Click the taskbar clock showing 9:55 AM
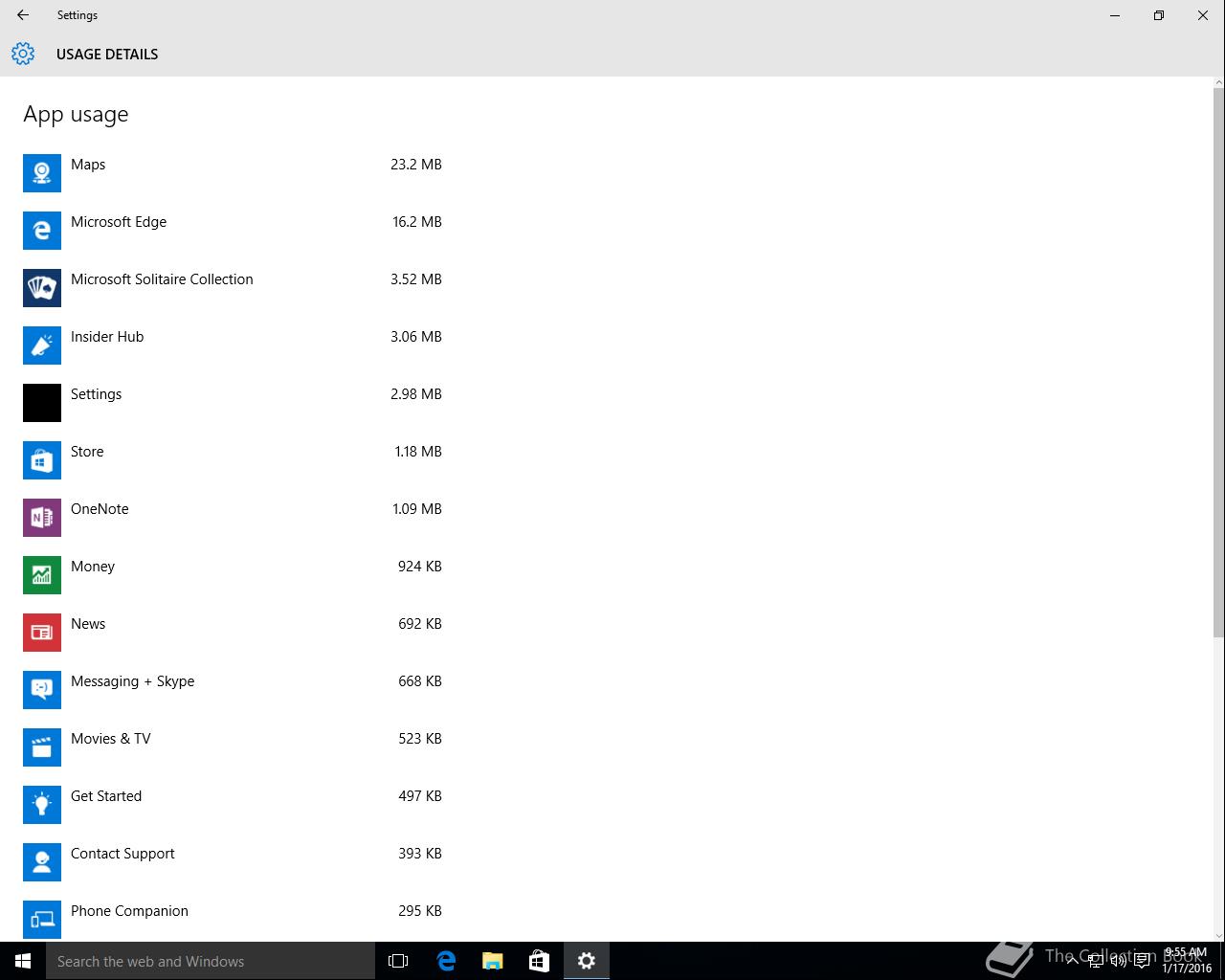The image size is (1225, 980). (x=1187, y=961)
